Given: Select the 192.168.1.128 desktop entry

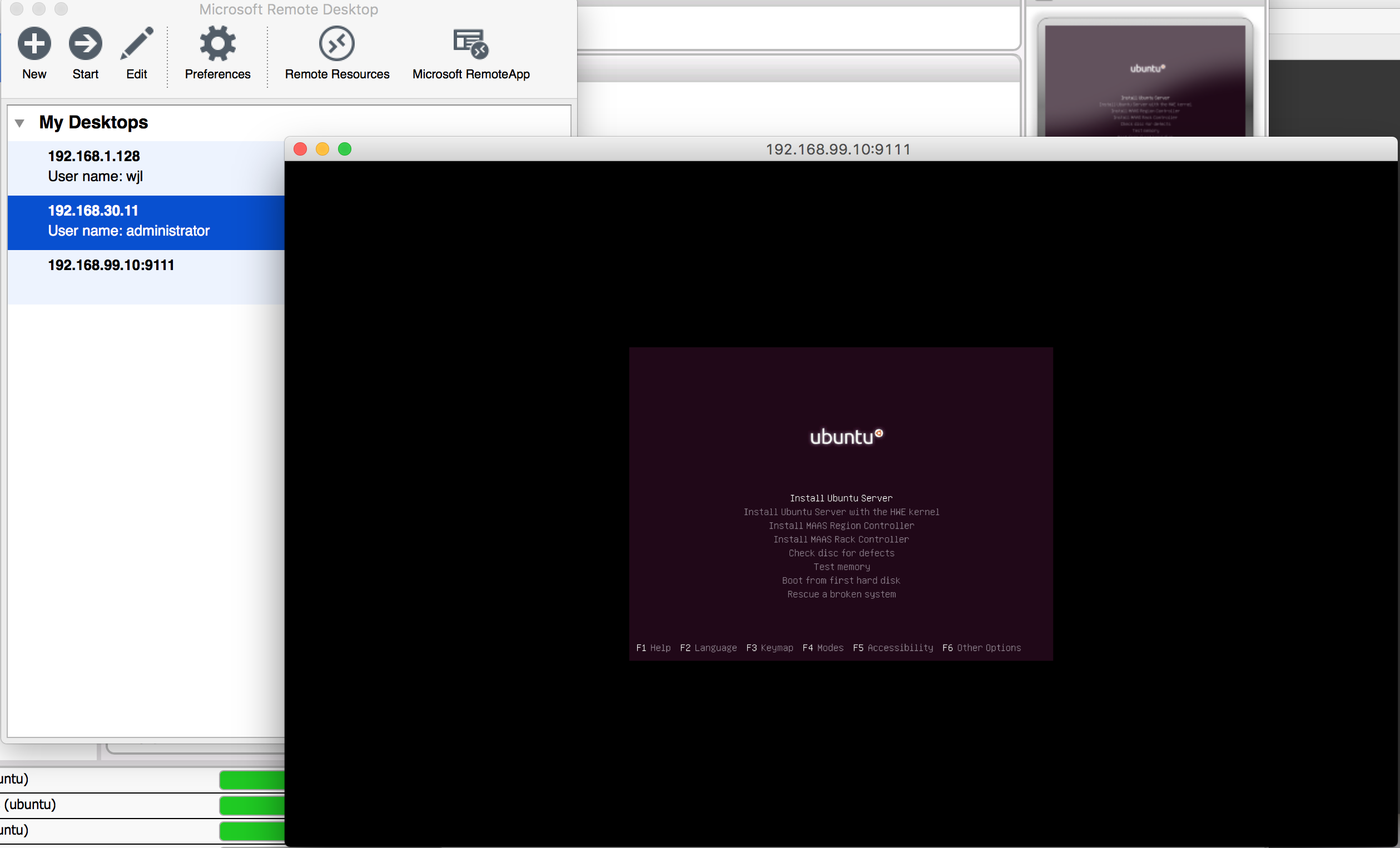Looking at the screenshot, I should (146, 168).
